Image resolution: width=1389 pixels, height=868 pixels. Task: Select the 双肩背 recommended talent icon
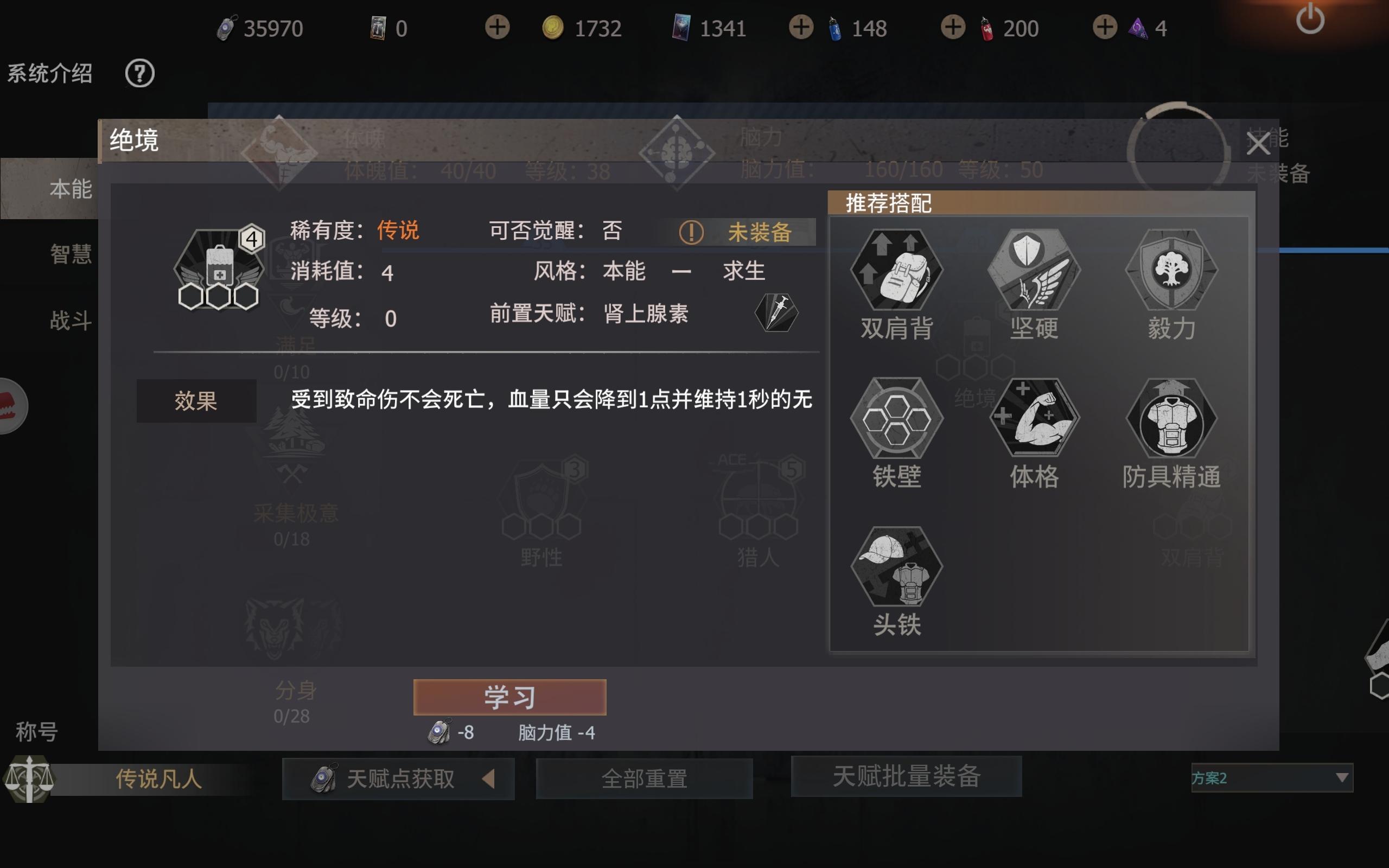[x=896, y=269]
